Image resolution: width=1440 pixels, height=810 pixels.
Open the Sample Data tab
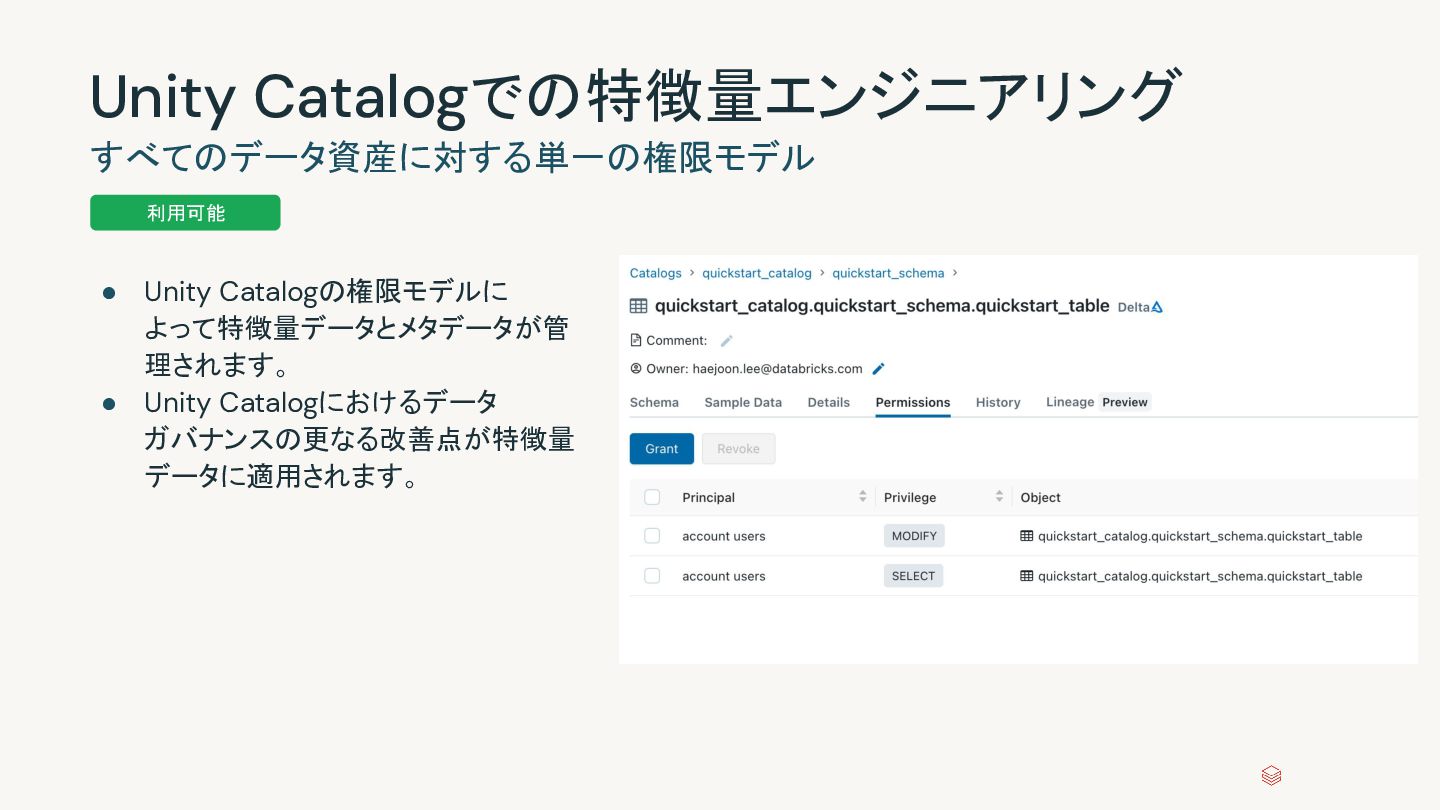click(743, 402)
